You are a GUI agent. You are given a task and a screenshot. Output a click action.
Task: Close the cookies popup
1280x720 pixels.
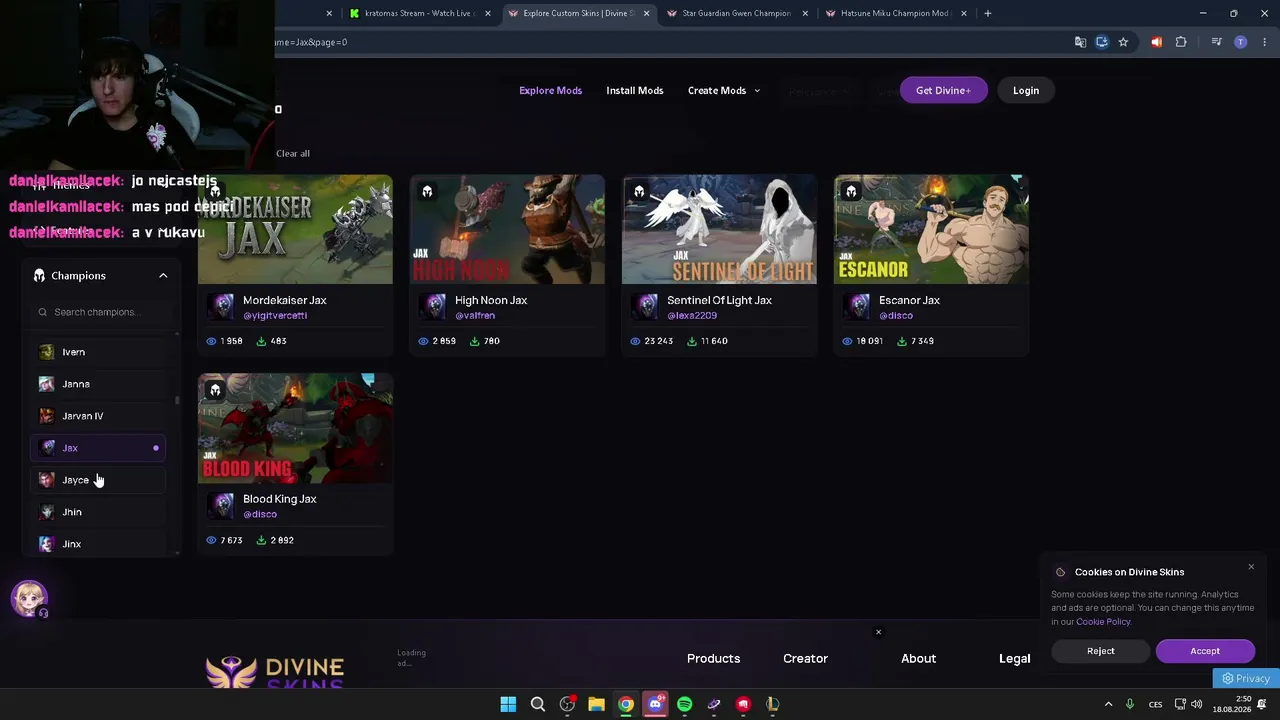click(1250, 567)
